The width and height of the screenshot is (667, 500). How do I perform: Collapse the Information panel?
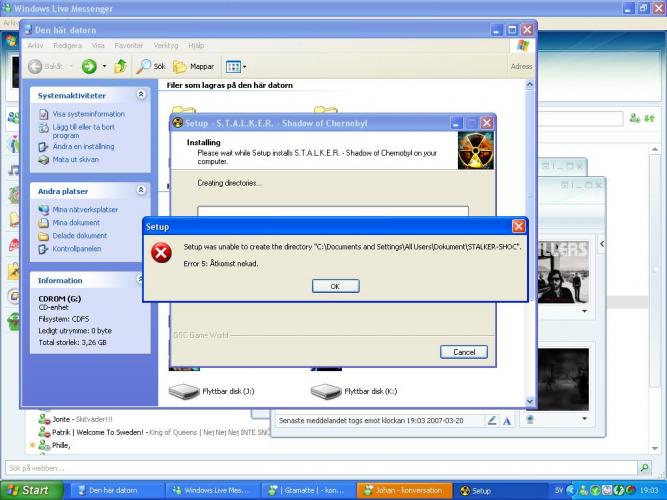pyautogui.click(x=141, y=280)
